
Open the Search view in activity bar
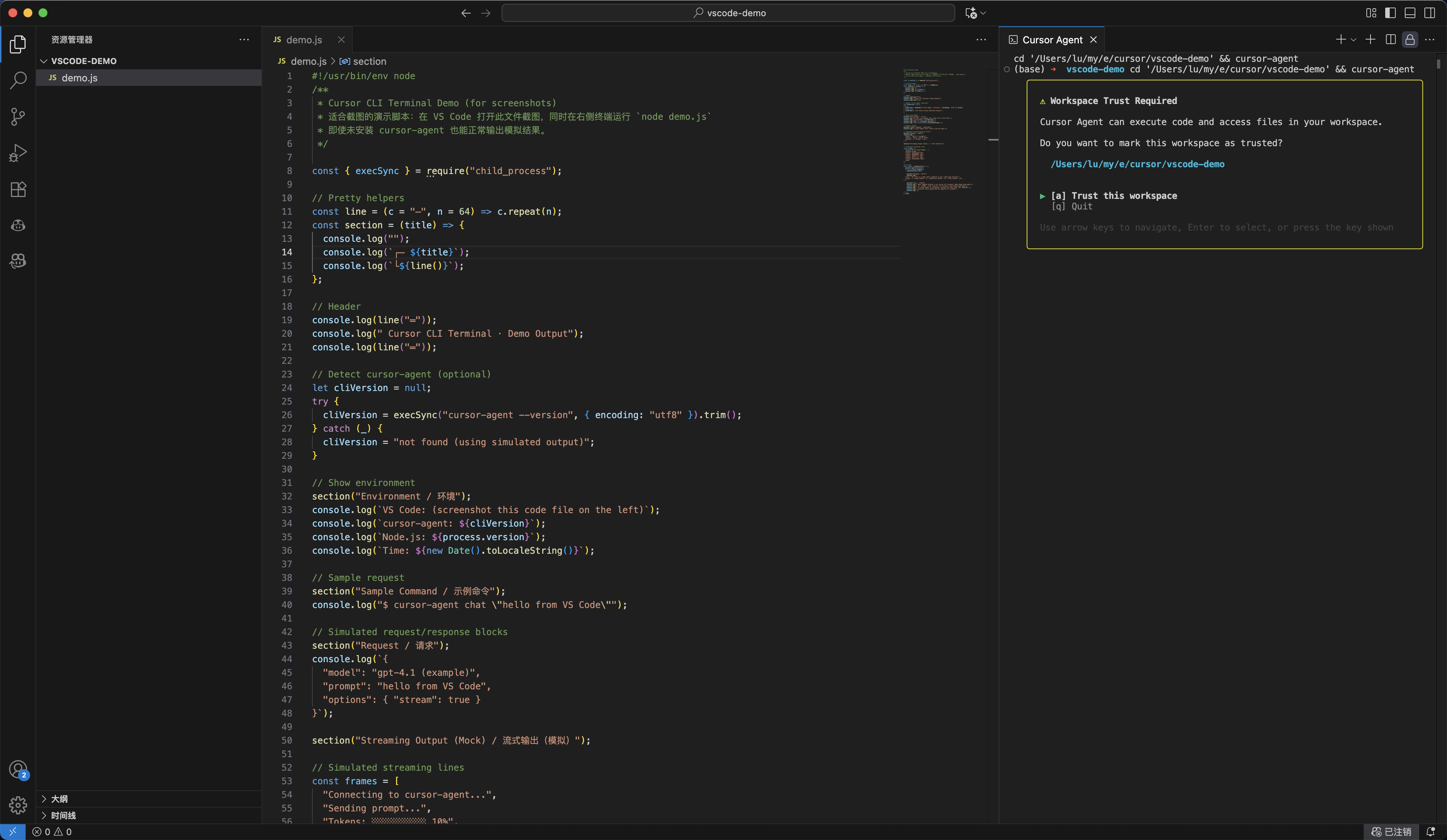[x=18, y=80]
